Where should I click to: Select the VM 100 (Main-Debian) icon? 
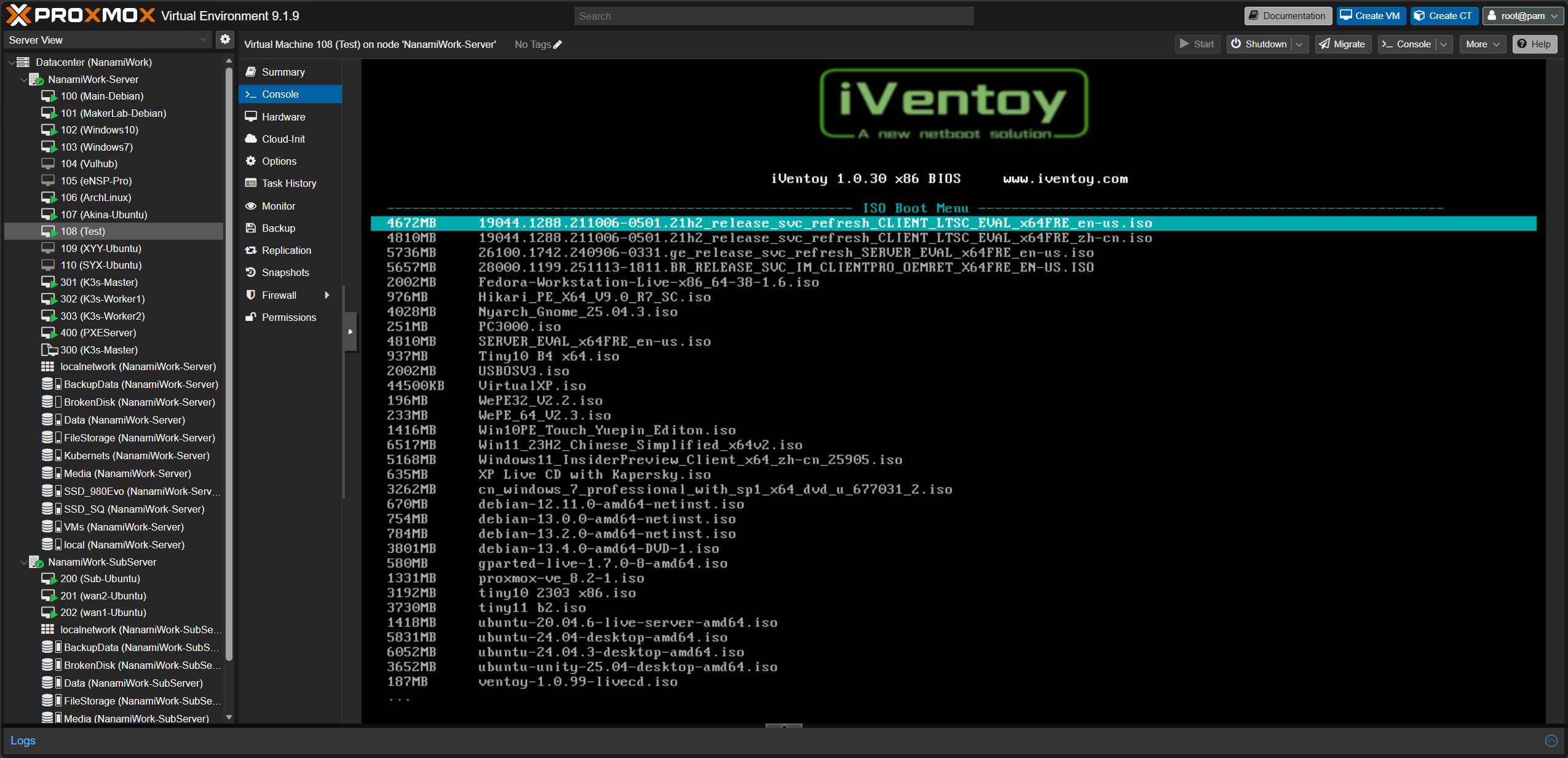point(49,96)
